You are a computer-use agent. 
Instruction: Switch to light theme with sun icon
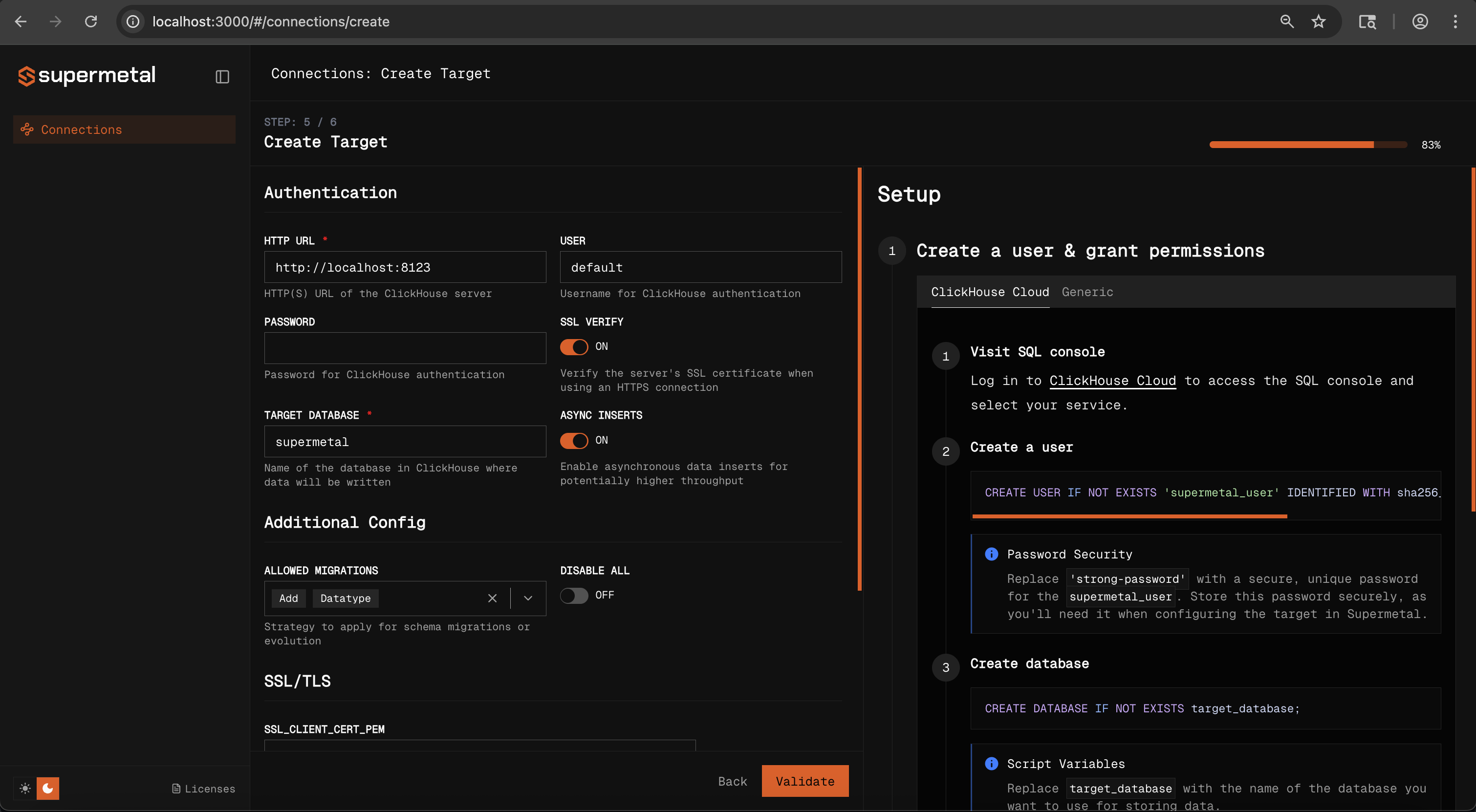point(25,789)
